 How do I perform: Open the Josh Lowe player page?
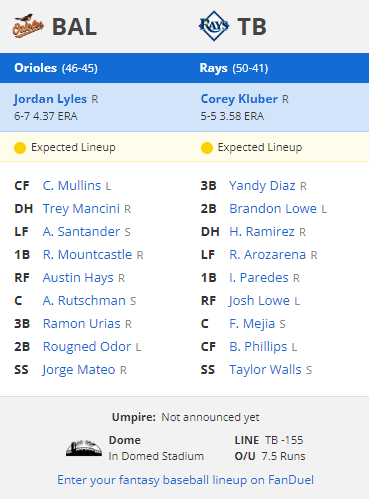[x=259, y=301]
